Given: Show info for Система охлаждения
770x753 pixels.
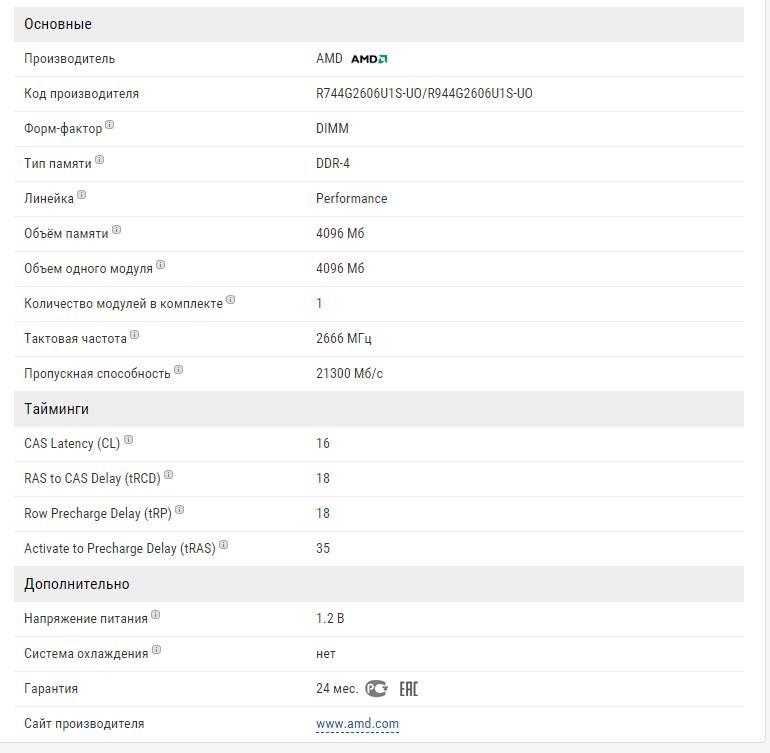Looking at the screenshot, I should (x=156, y=650).
